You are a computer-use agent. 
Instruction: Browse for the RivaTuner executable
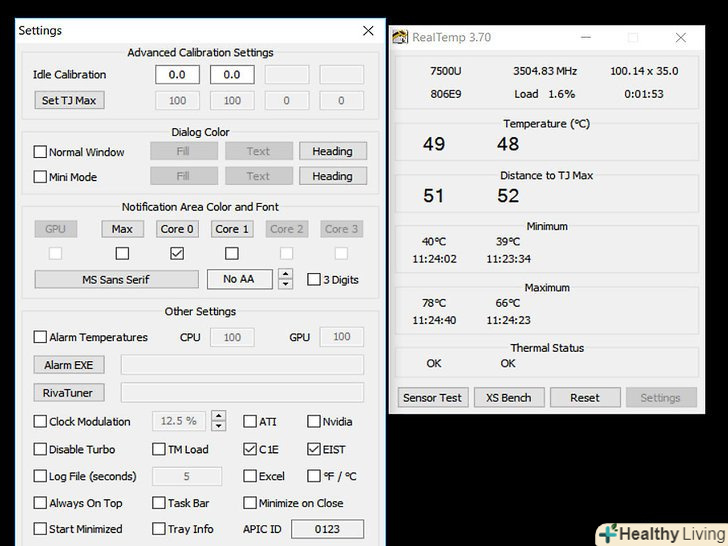(69, 393)
